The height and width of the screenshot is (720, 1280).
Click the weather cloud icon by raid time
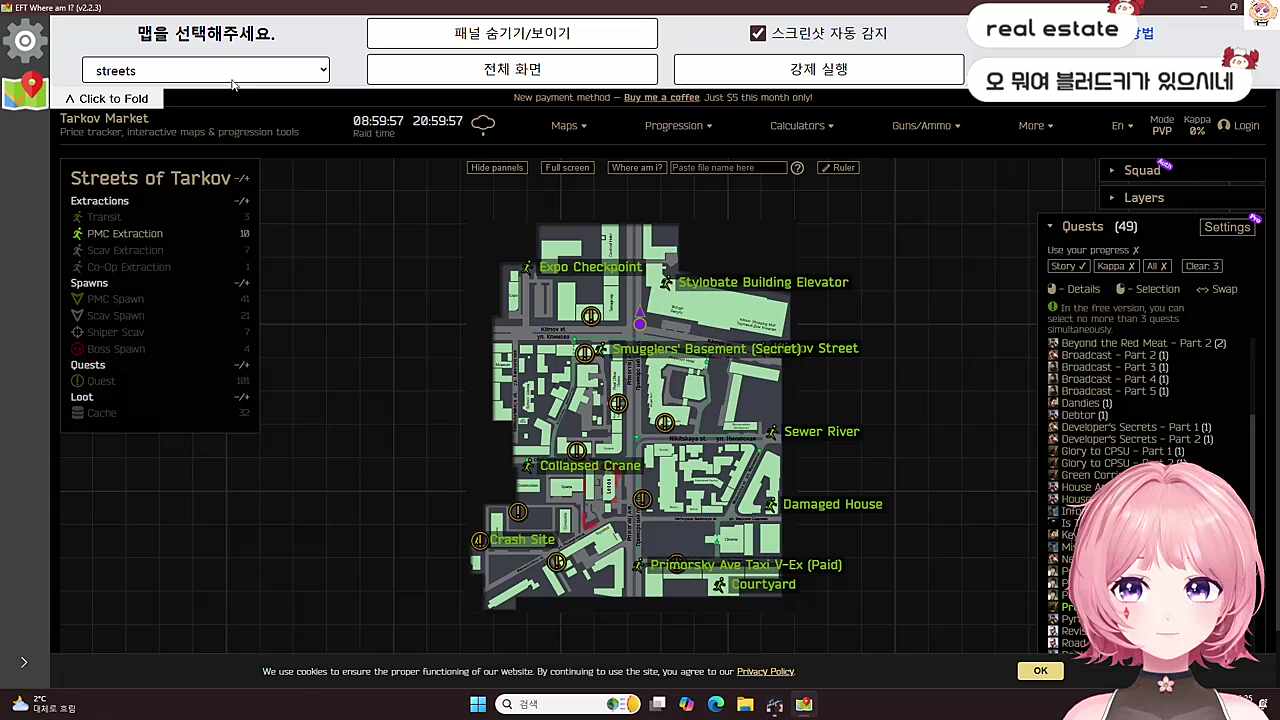(x=483, y=124)
